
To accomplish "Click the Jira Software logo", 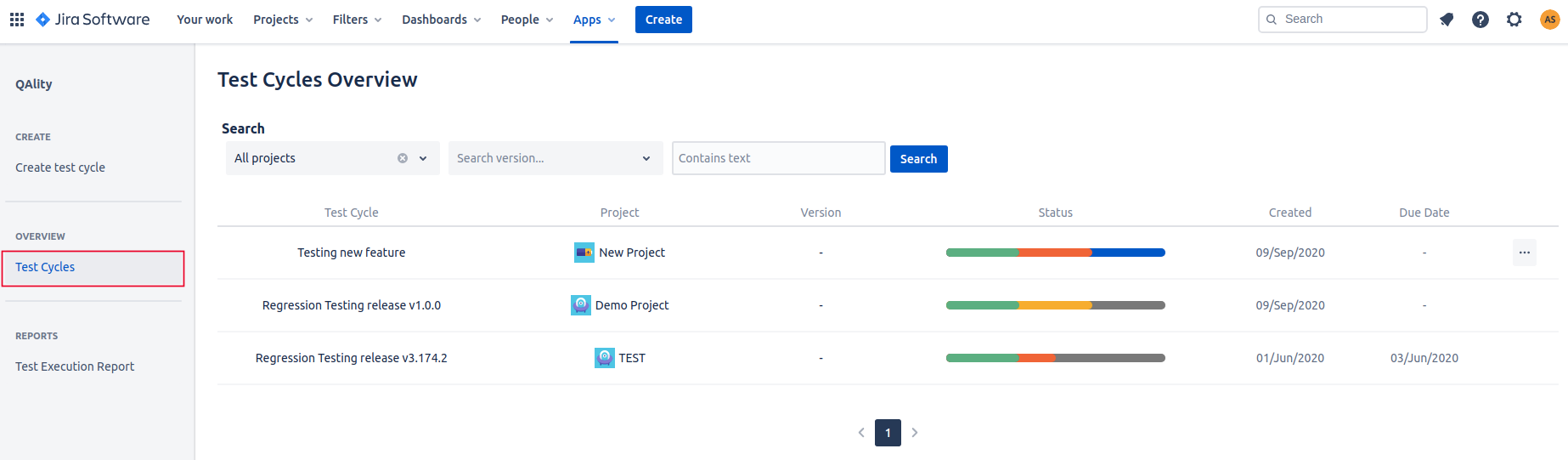I will [x=93, y=20].
